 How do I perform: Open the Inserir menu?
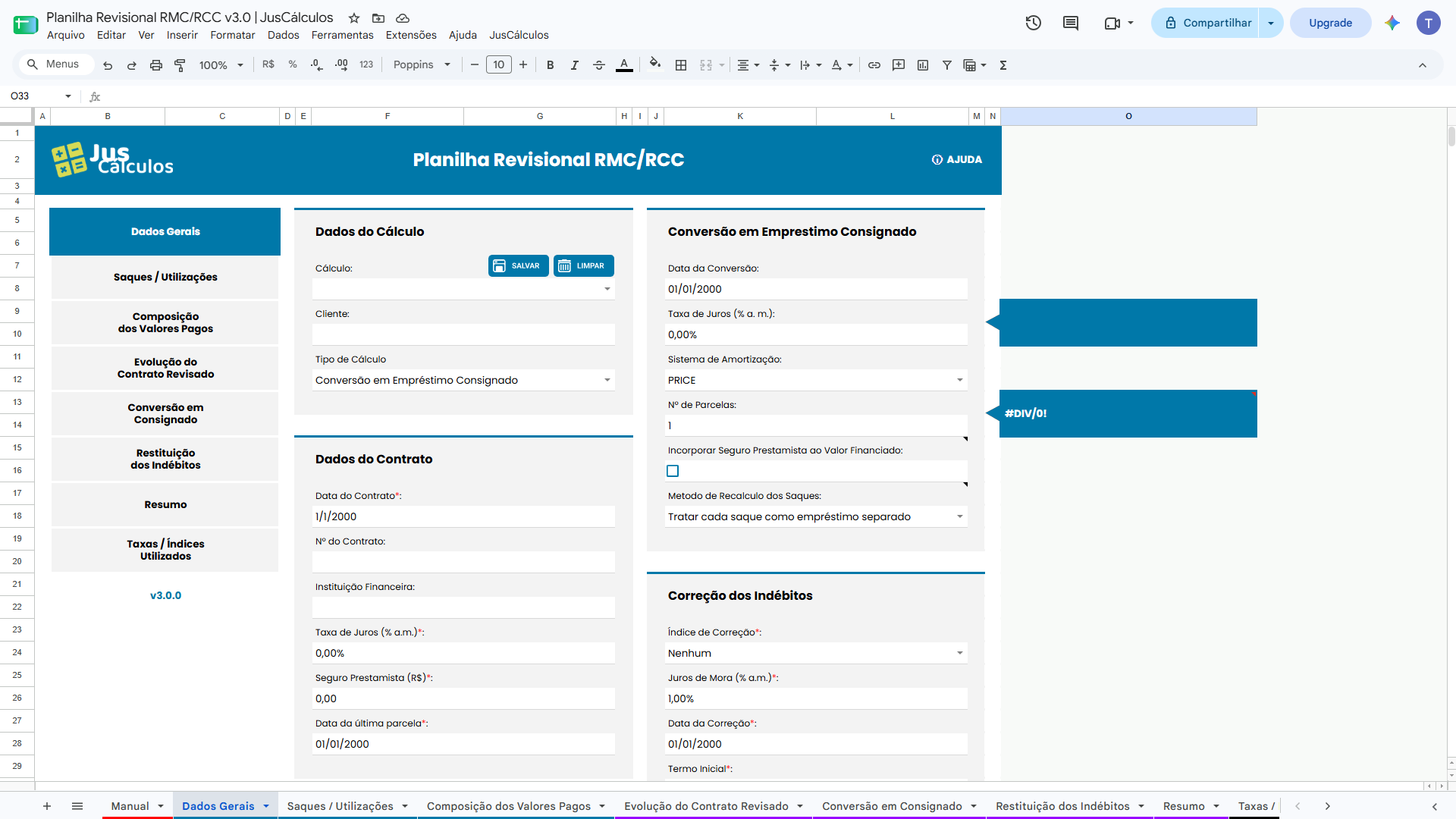(182, 35)
